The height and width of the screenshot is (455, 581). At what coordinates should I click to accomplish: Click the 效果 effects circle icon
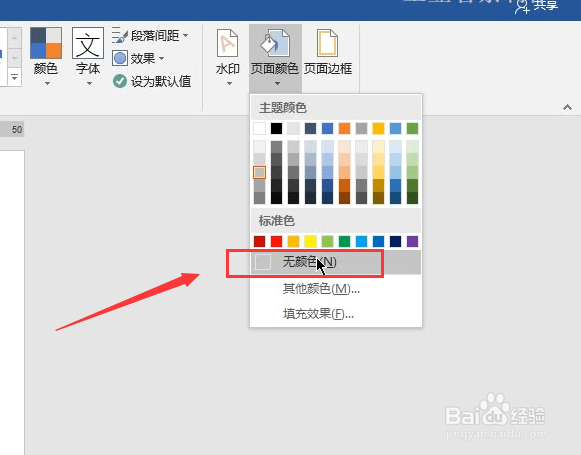[120, 59]
